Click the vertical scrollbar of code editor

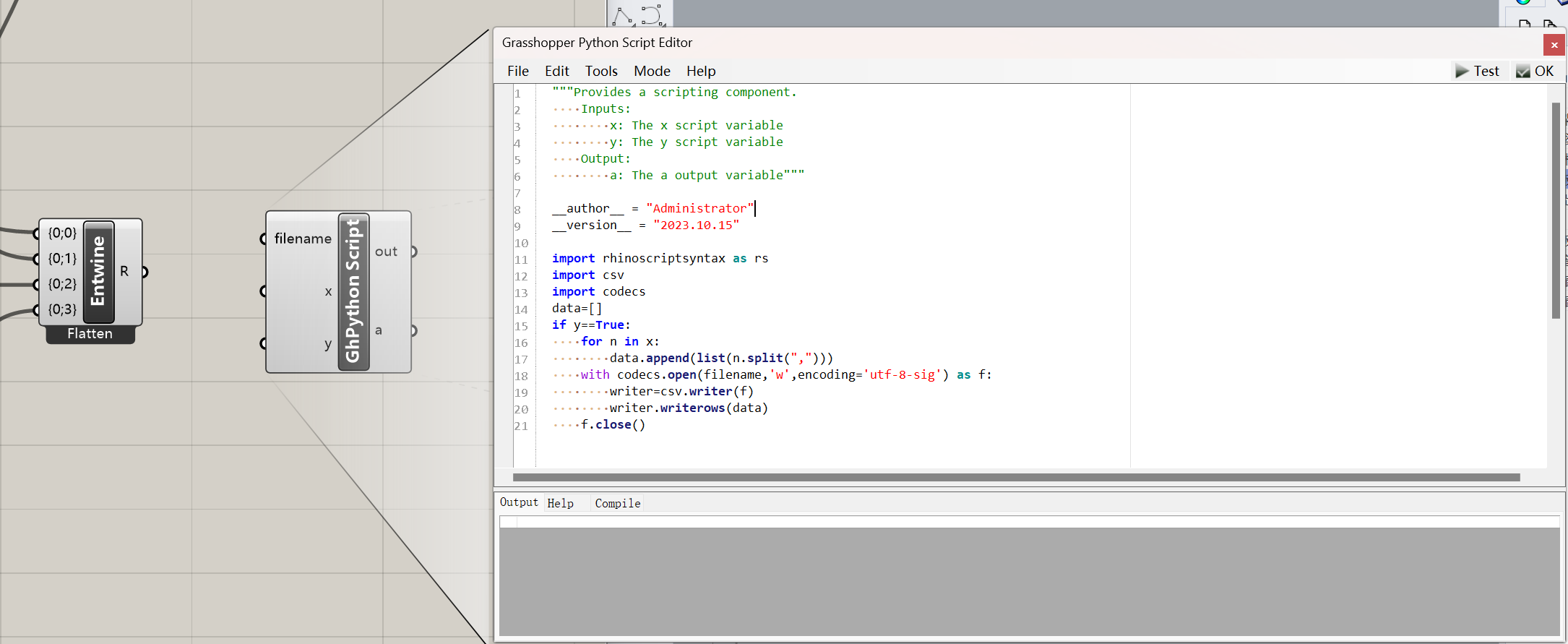click(1556, 210)
